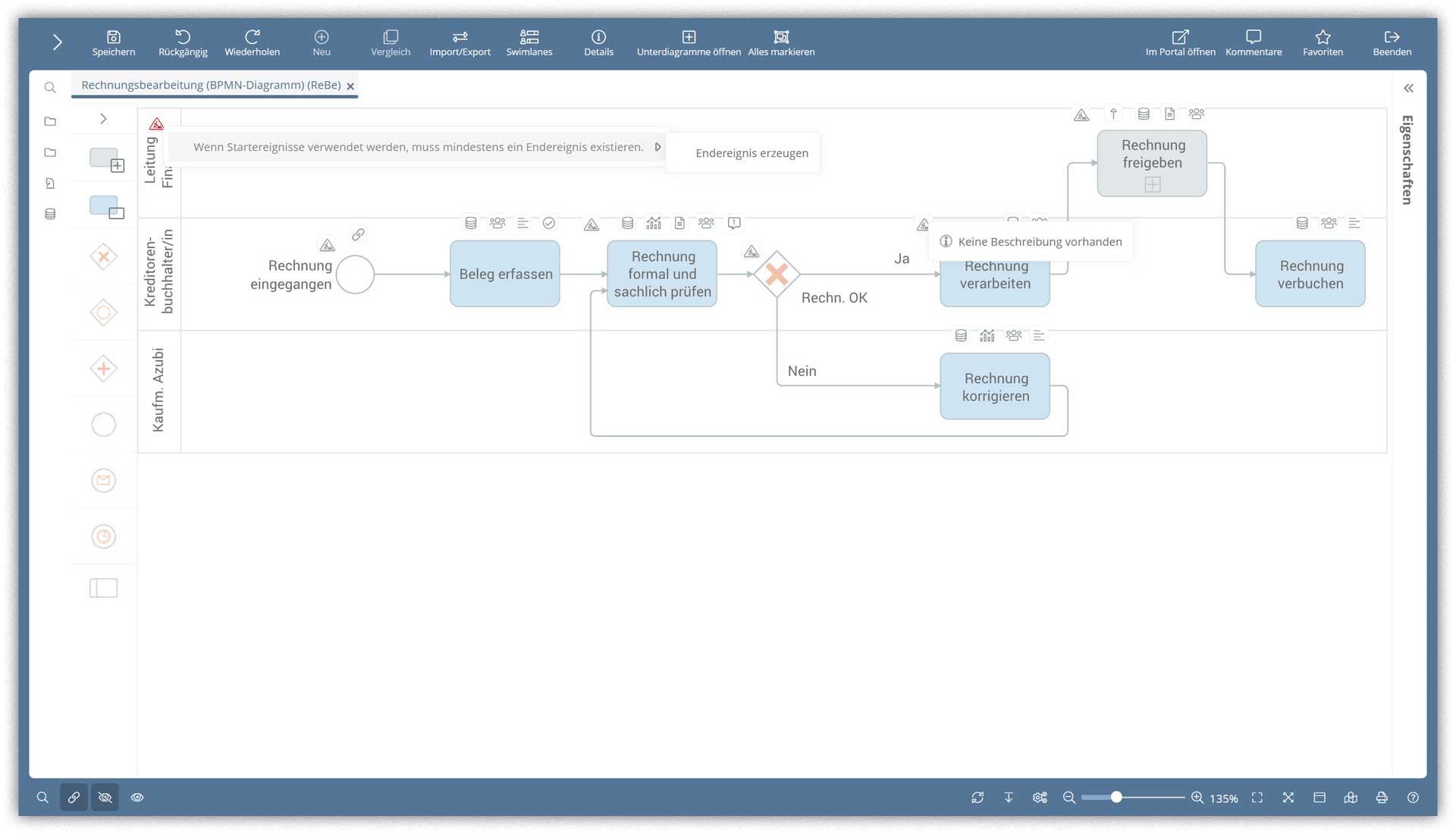1456x834 pixels.
Task: Zoom out with the minus magnifier
Action: pos(1069,798)
